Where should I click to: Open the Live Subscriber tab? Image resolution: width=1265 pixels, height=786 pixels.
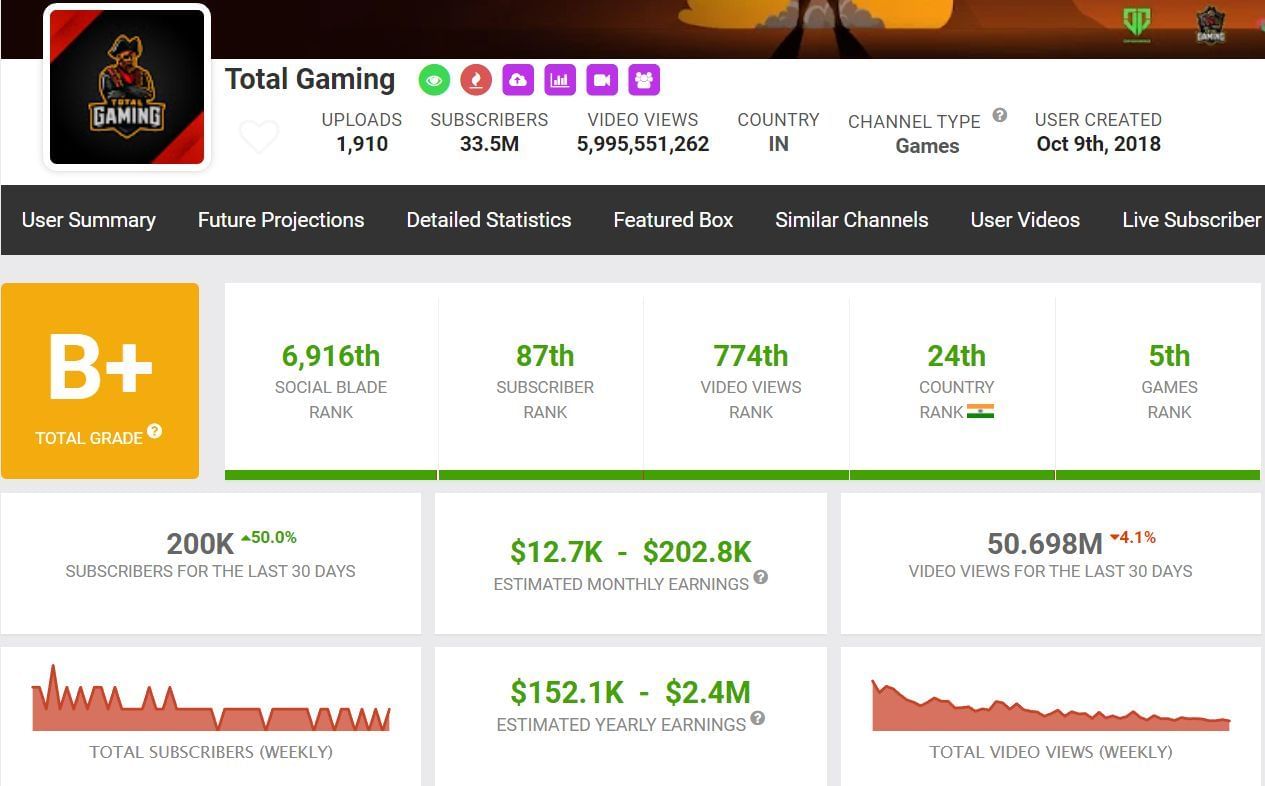[x=1191, y=220]
